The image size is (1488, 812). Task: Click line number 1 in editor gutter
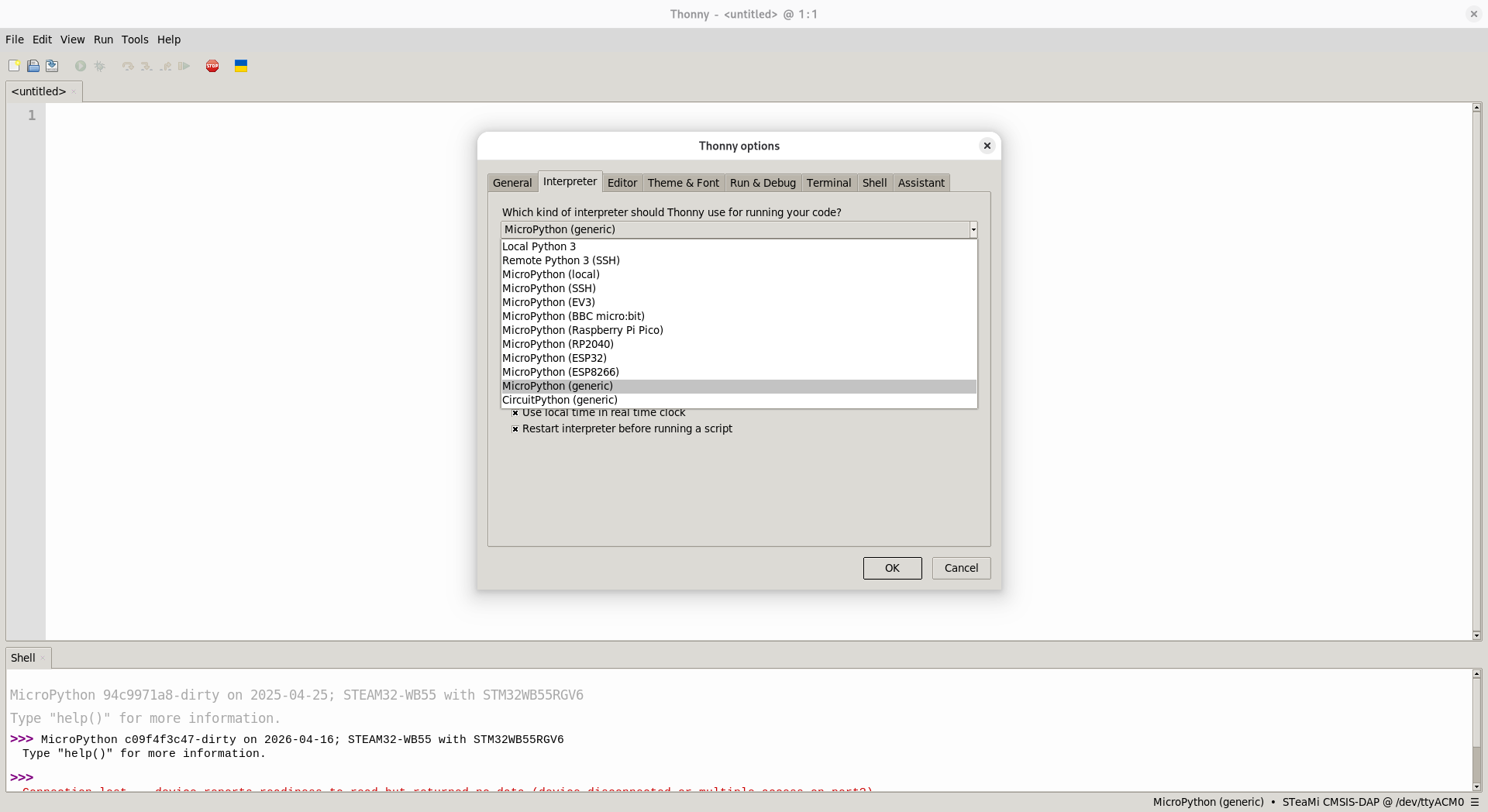[x=32, y=115]
